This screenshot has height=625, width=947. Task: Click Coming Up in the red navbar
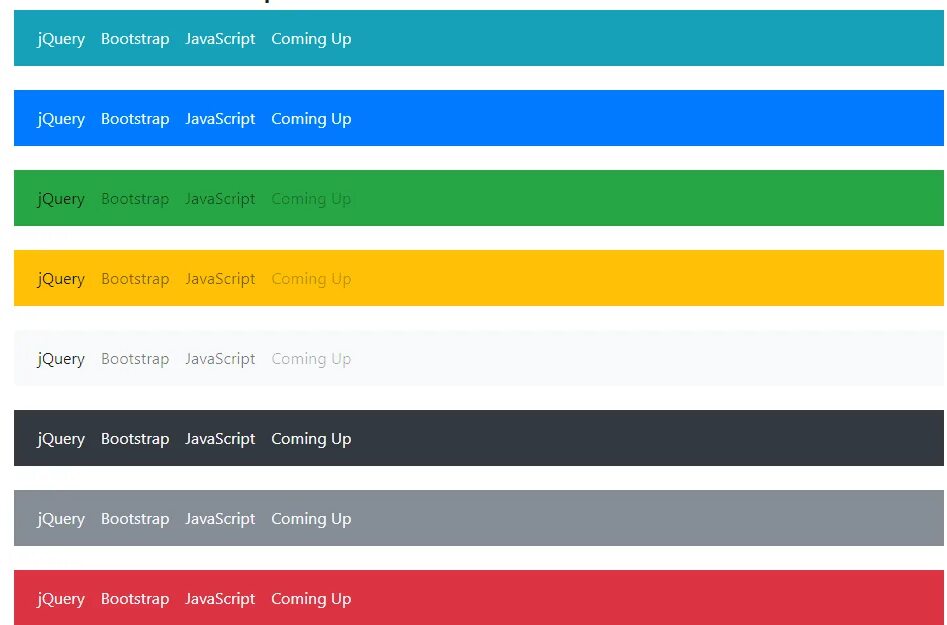click(311, 600)
